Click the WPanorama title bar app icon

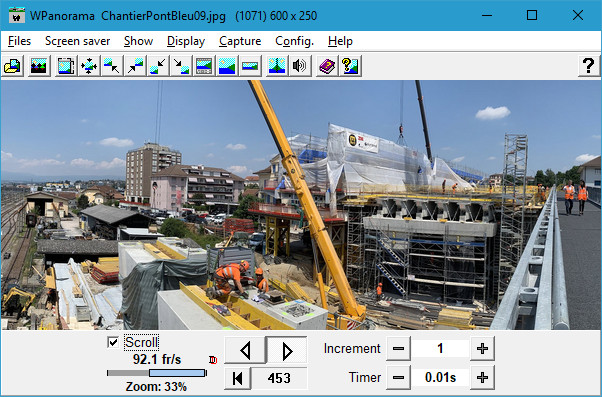tap(17, 15)
